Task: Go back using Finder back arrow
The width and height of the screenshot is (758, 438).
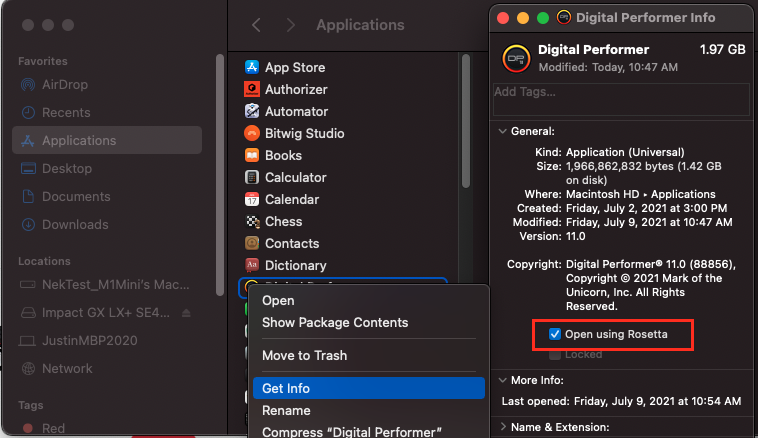Action: [x=257, y=25]
